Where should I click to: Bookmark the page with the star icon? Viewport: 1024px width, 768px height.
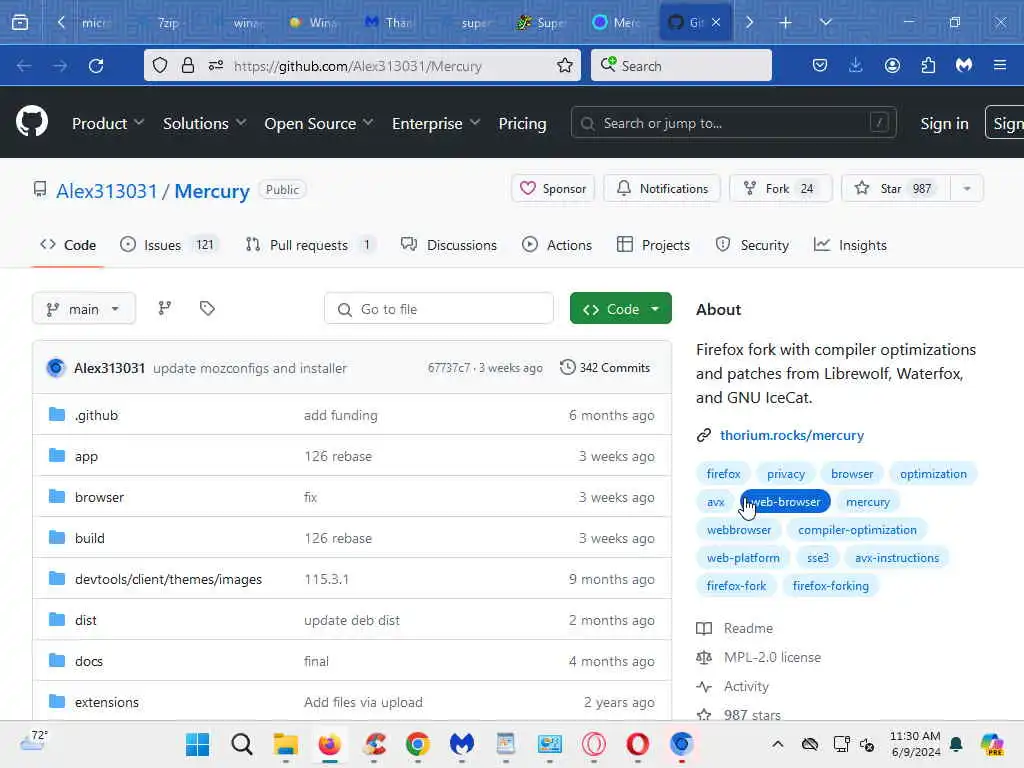[x=565, y=65]
